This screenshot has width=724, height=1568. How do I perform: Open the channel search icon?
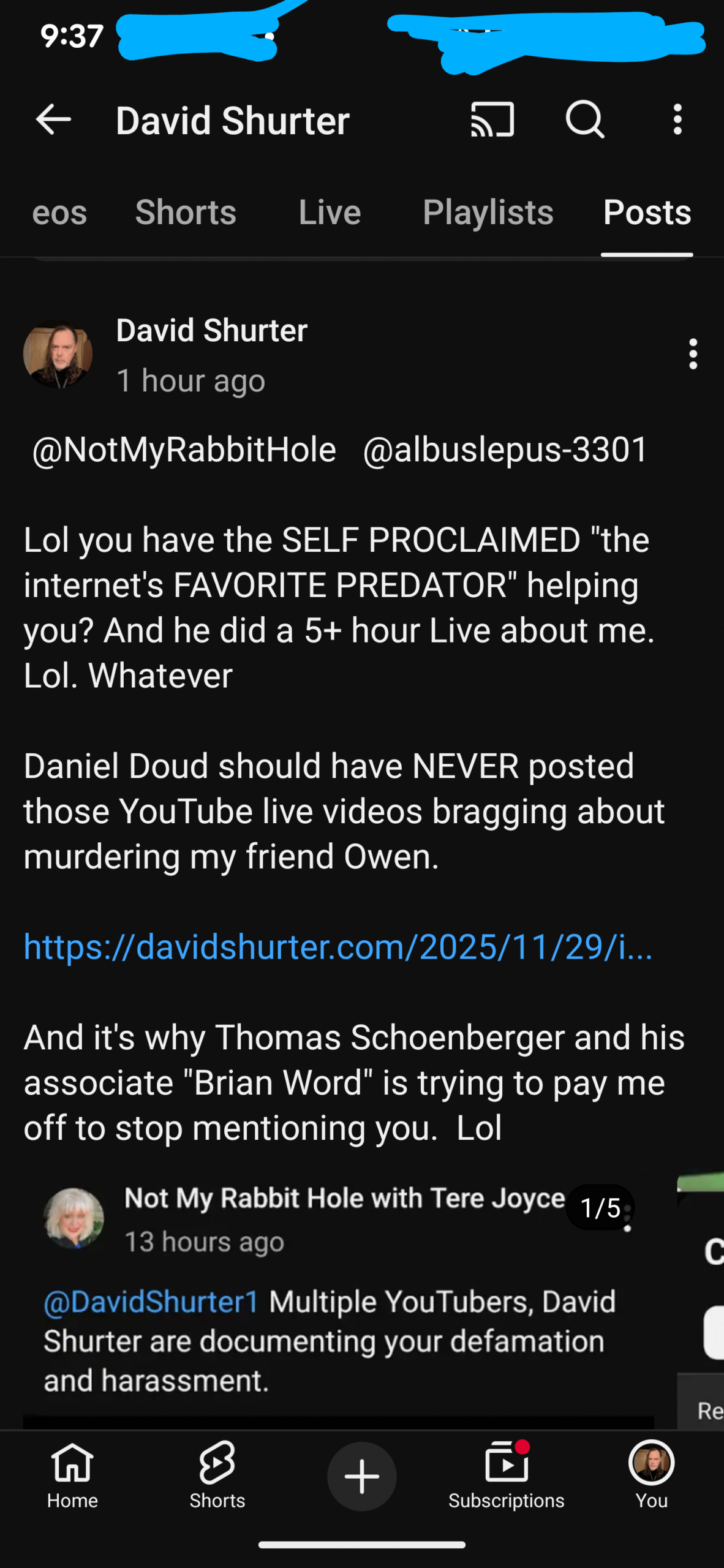(585, 119)
